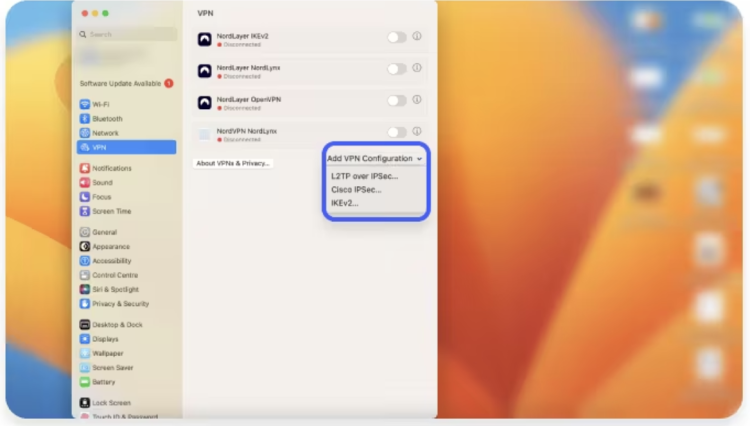Viewport: 750px width, 426px height.
Task: Select Control Centre label in sidebar
Action: click(115, 275)
